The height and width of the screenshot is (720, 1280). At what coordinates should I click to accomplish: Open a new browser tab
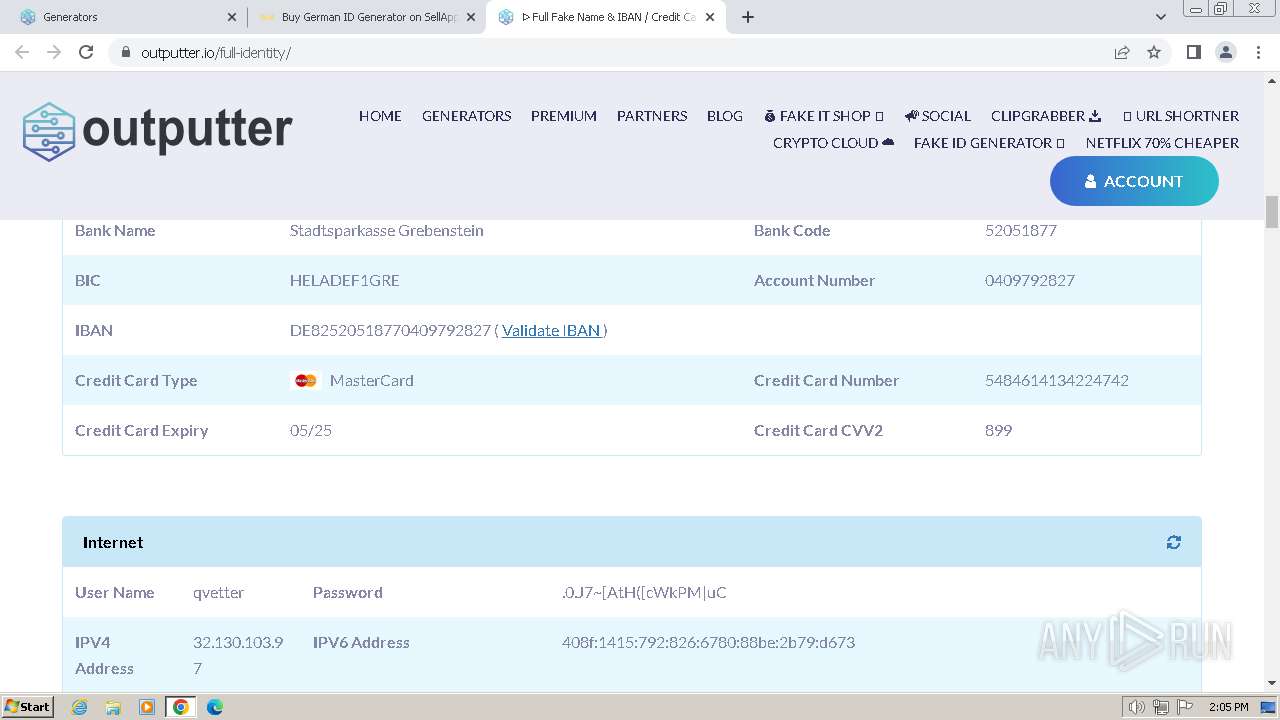[747, 17]
